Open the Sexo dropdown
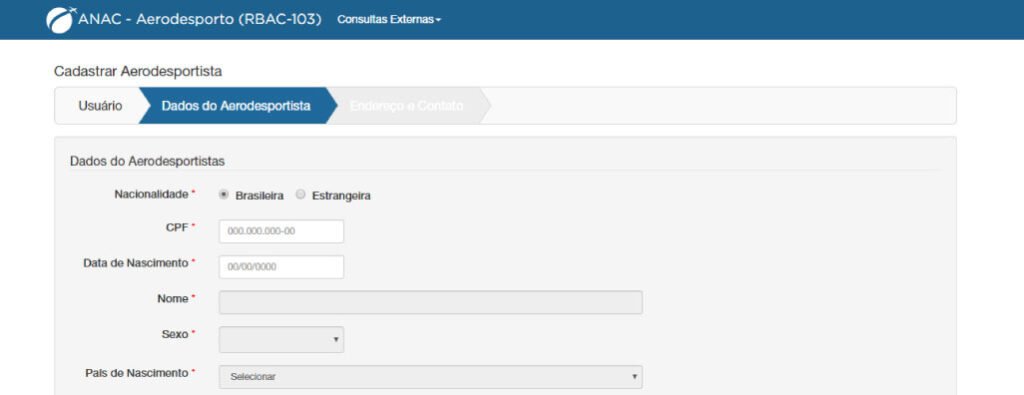 point(281,340)
